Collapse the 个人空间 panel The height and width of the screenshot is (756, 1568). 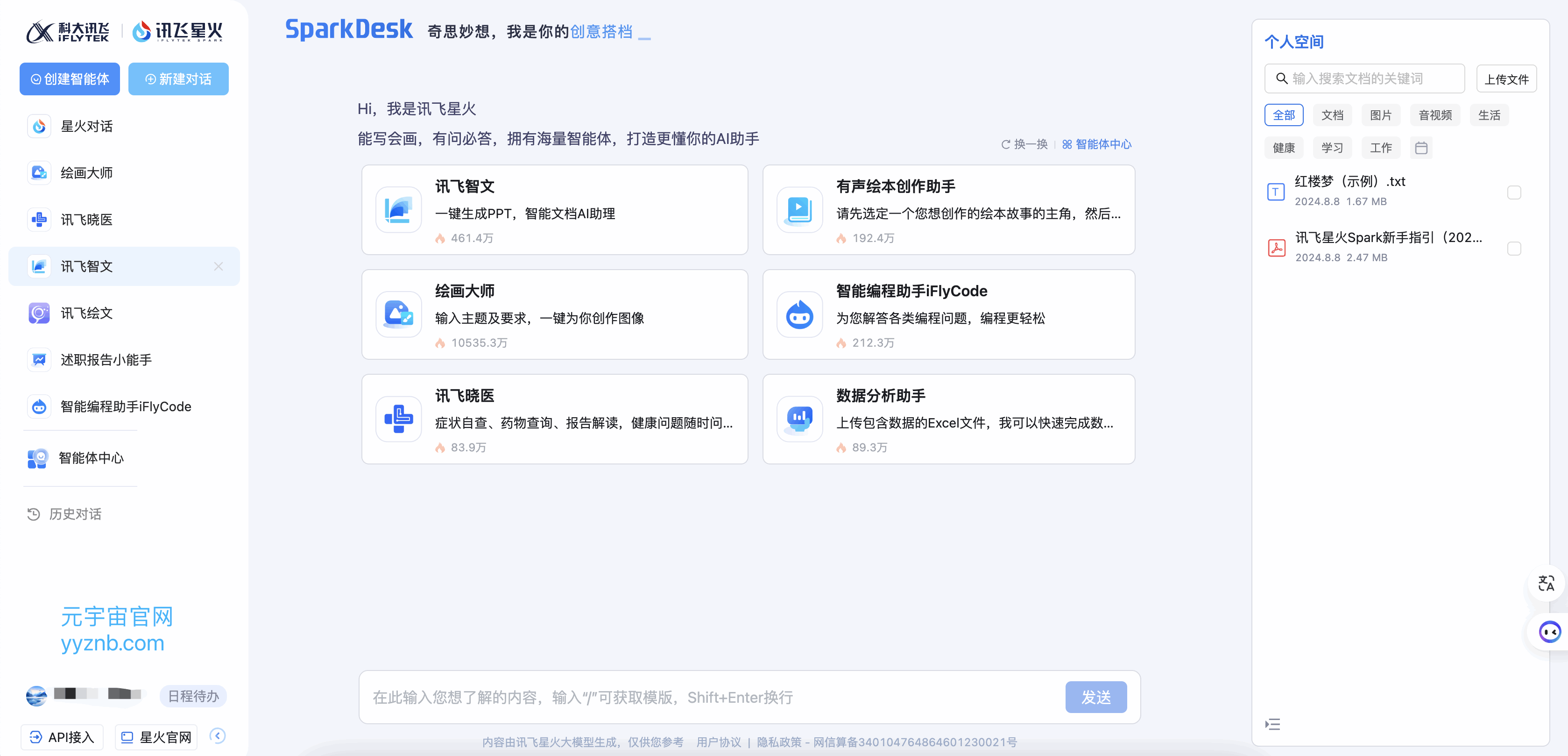click(x=1272, y=724)
